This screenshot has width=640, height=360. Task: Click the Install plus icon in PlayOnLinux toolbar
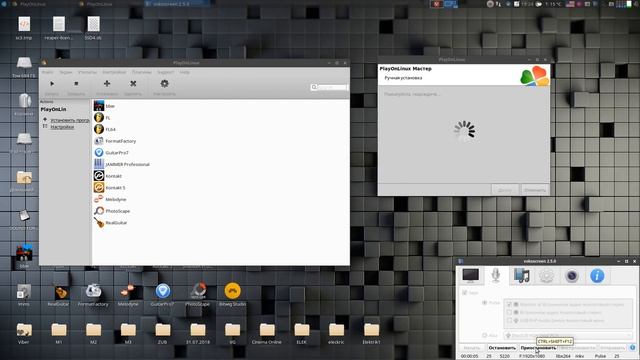pos(107,84)
